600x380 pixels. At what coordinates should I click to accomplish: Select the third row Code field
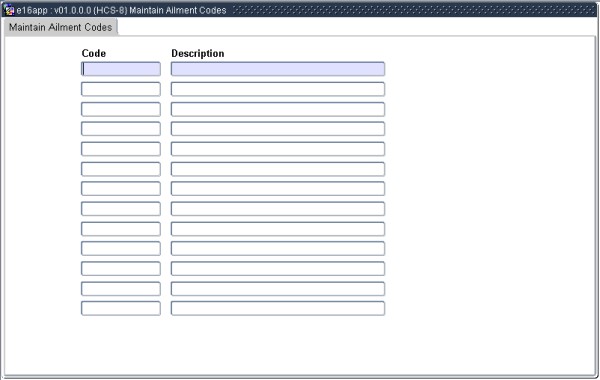(x=121, y=109)
